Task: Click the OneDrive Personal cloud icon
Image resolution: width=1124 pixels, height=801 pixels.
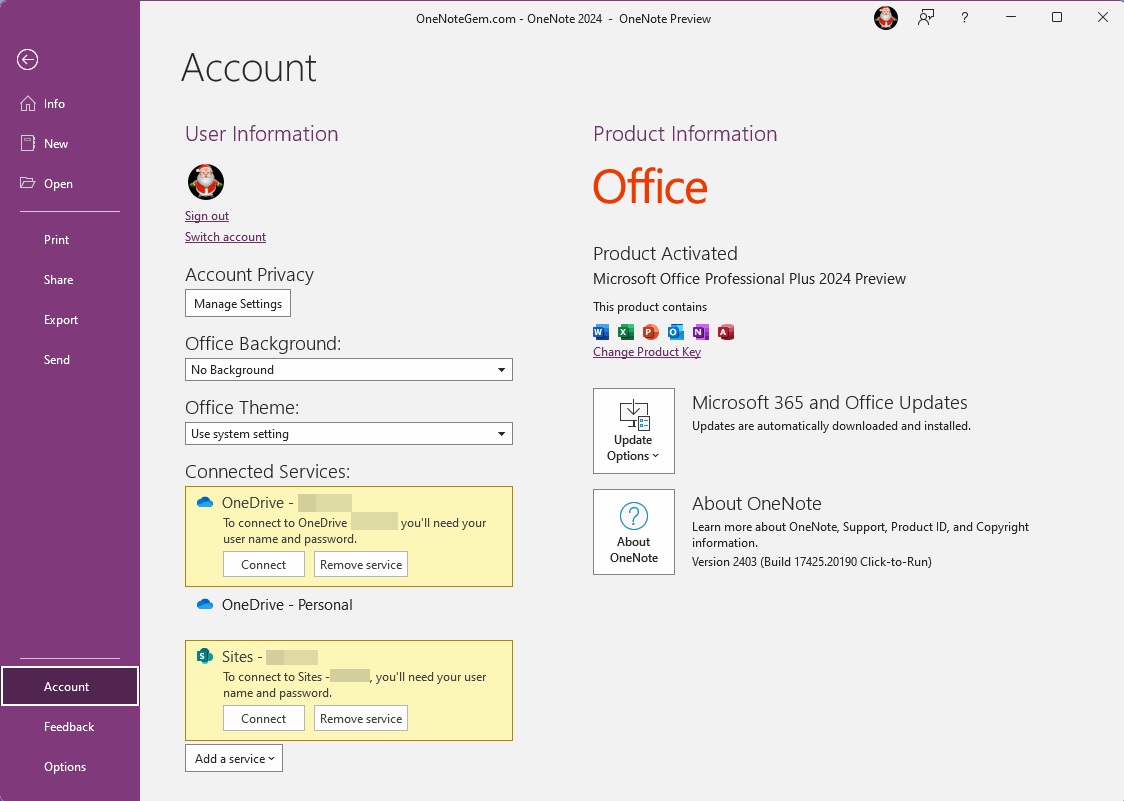Action: 205,605
